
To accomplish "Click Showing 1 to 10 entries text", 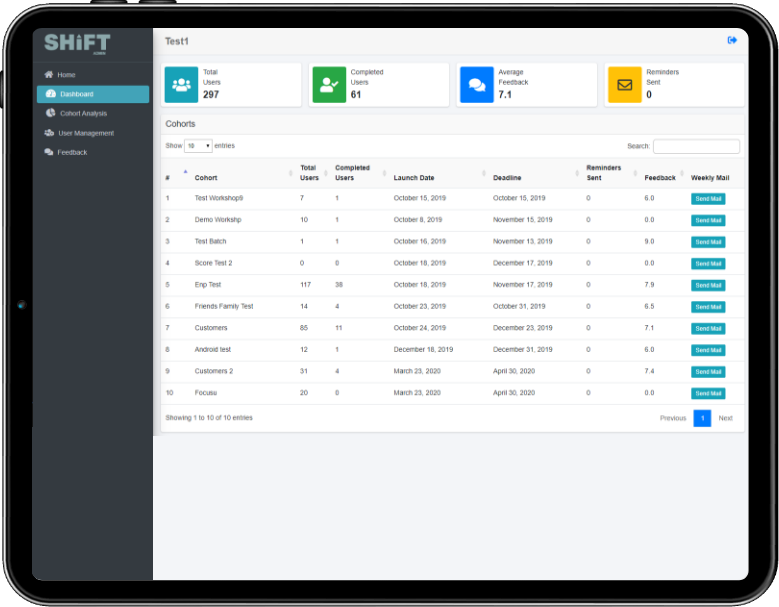I will click(209, 418).
